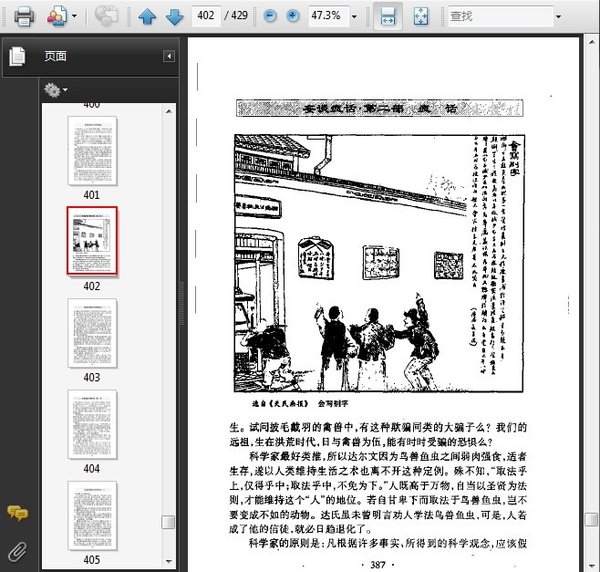The image size is (600, 572).
Task: Open the comments speech bubble panel
Action: tap(17, 513)
